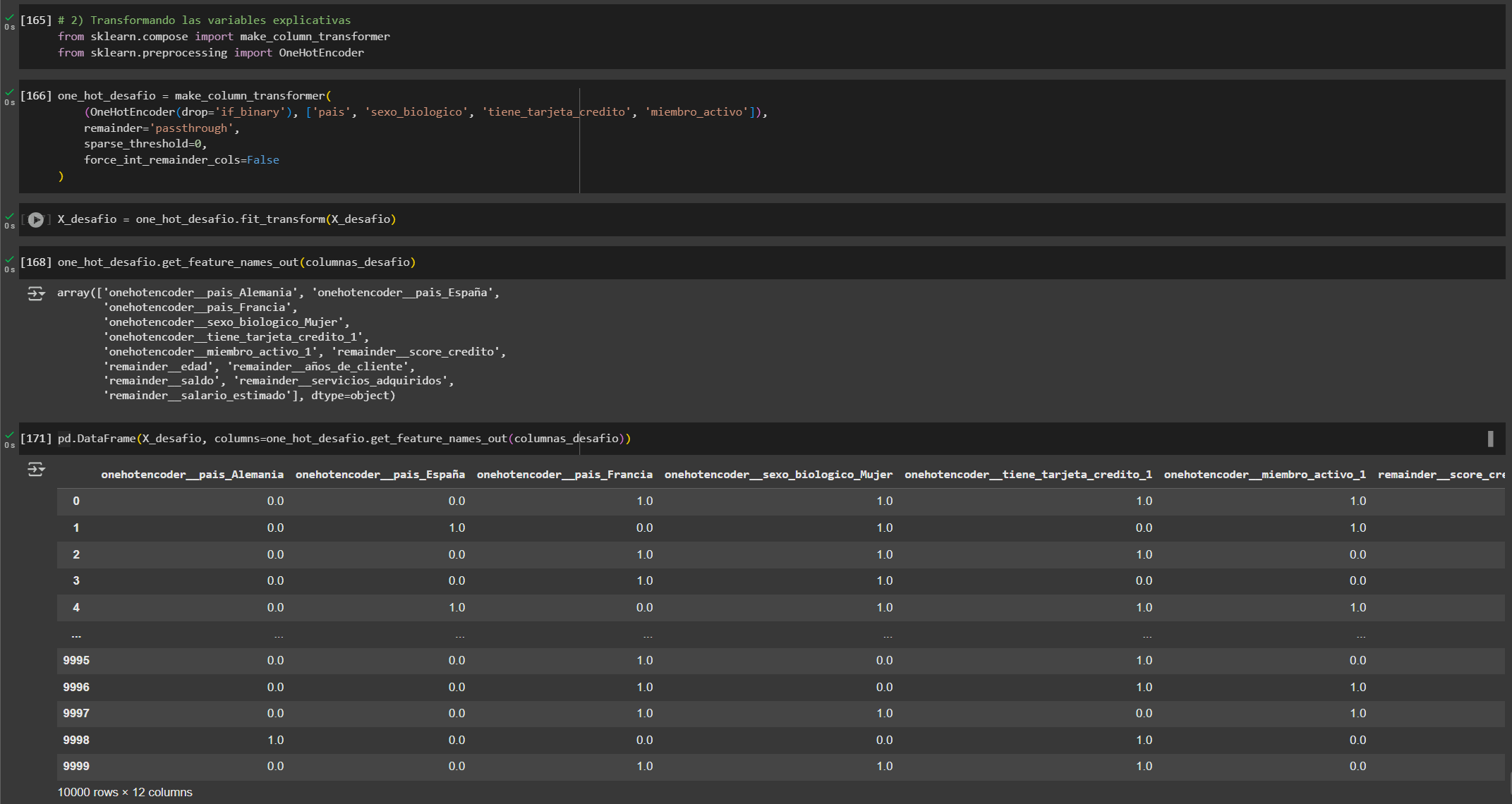The width and height of the screenshot is (1512, 804).
Task: Select row index 2 in table
Action: [76, 555]
